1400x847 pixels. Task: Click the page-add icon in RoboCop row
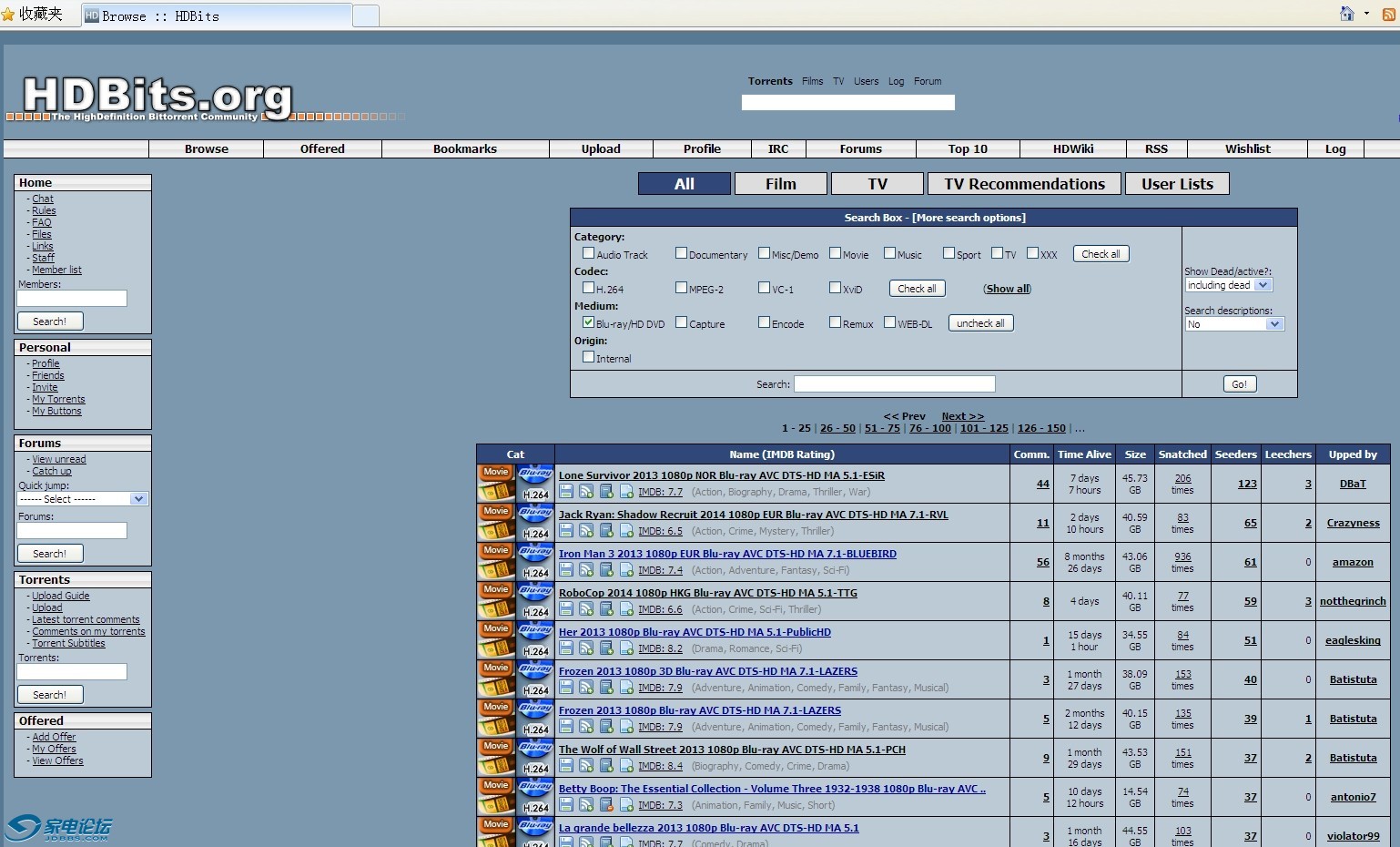pyautogui.click(x=626, y=609)
